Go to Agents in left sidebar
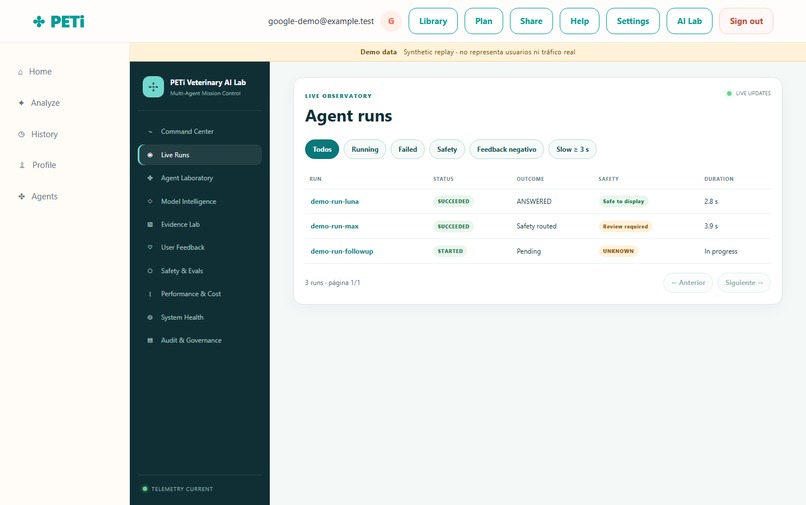This screenshot has width=806, height=505. coord(44,196)
